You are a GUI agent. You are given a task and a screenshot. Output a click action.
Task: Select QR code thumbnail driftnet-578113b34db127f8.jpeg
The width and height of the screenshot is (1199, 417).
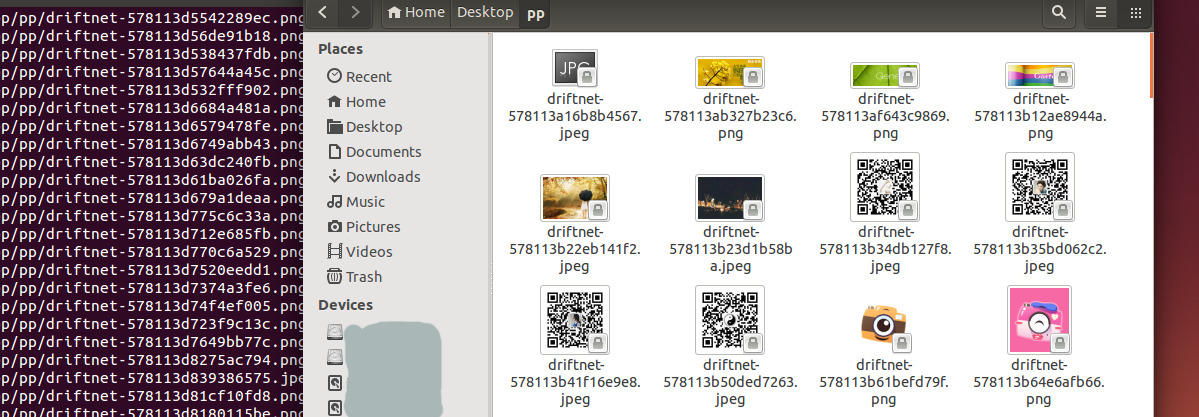885,187
